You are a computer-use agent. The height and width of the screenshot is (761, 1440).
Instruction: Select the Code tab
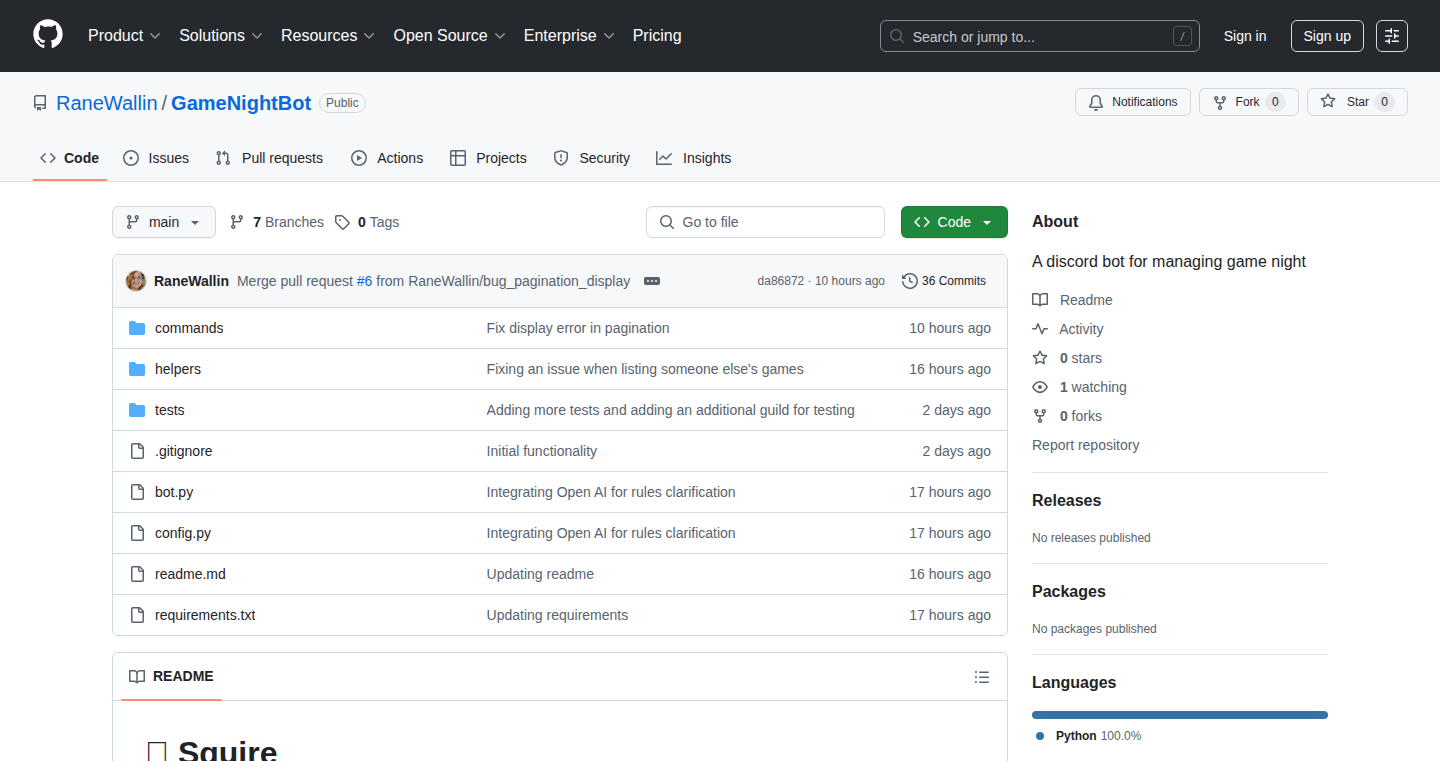[x=70, y=158]
